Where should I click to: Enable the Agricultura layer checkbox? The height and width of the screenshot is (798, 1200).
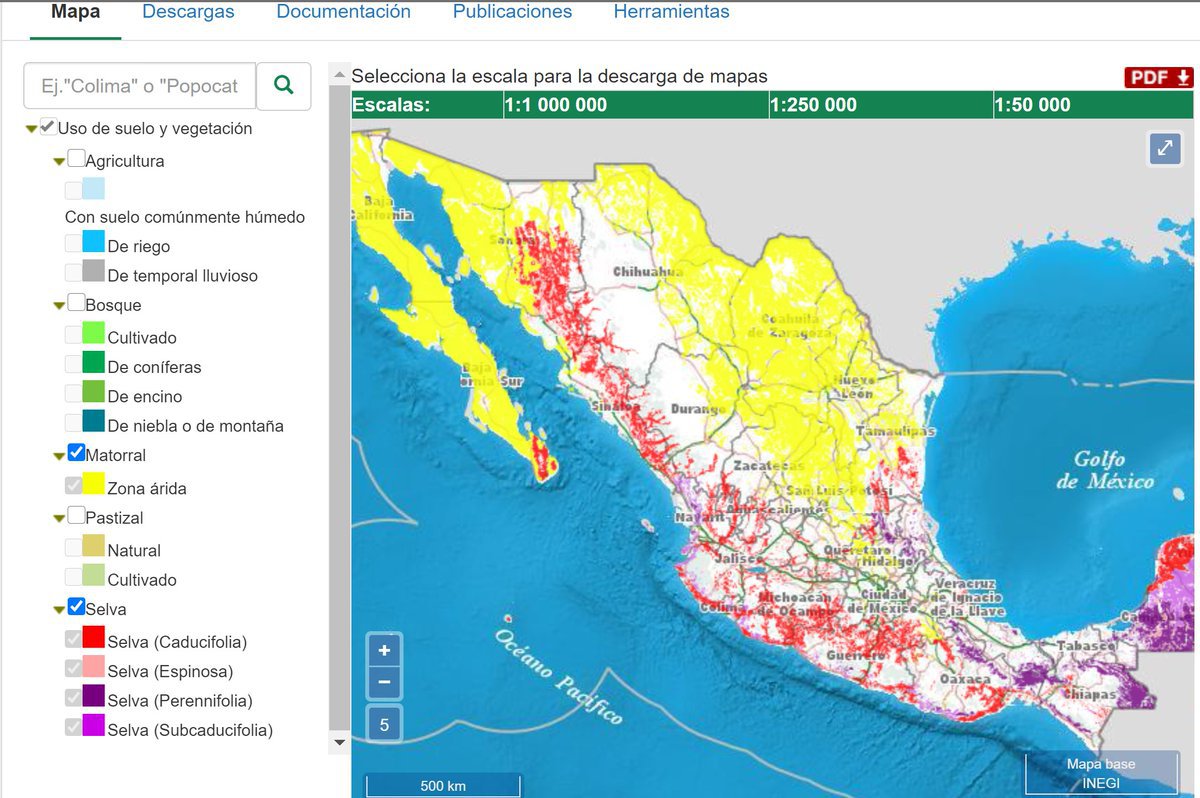pos(76,159)
